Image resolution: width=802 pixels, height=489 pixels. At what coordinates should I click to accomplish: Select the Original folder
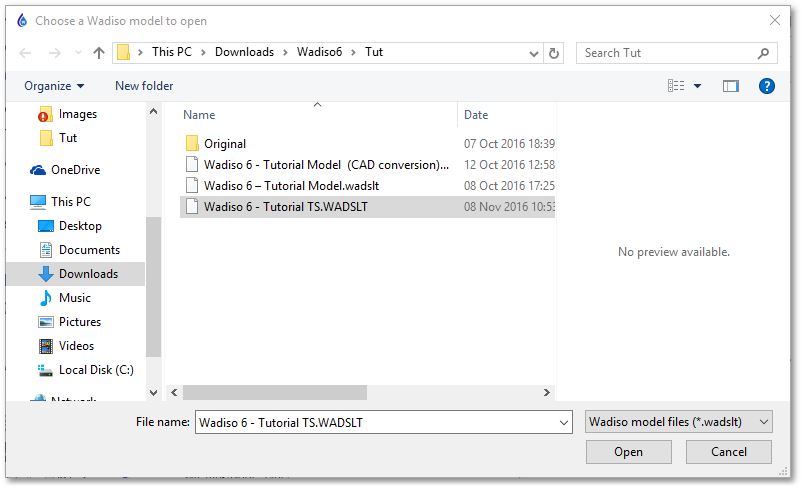(x=225, y=144)
